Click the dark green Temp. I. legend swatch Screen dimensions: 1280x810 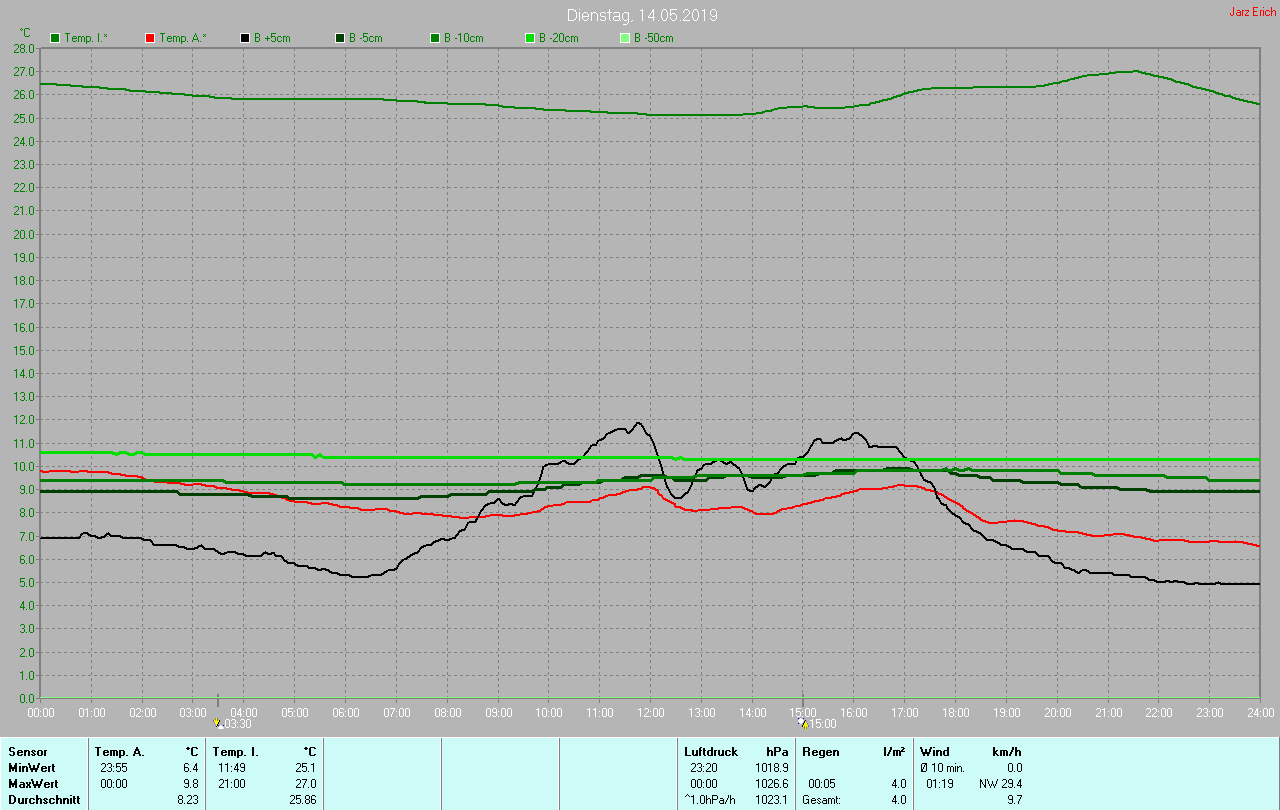pos(55,38)
